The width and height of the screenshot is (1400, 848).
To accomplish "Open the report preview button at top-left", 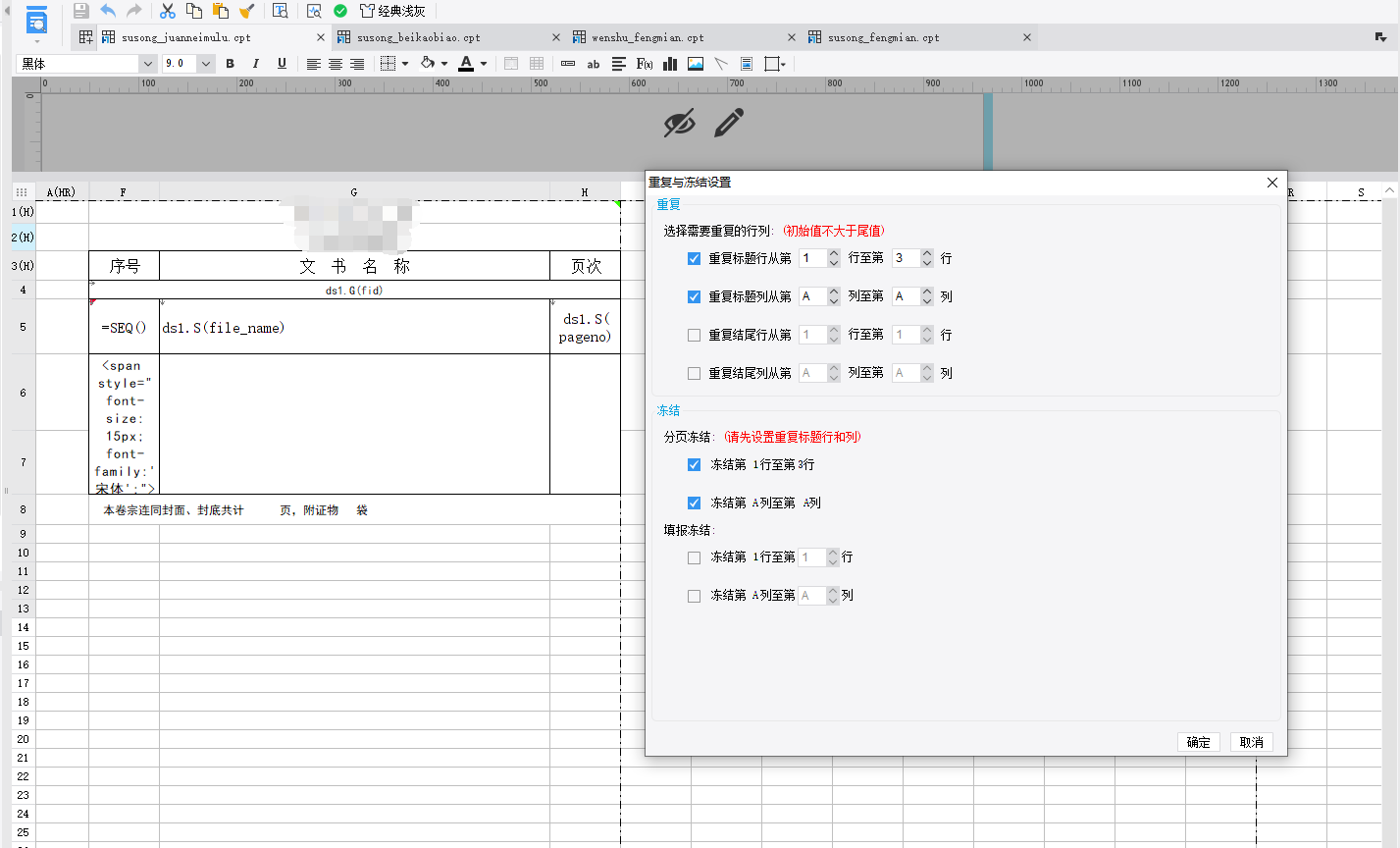I will point(36,21).
